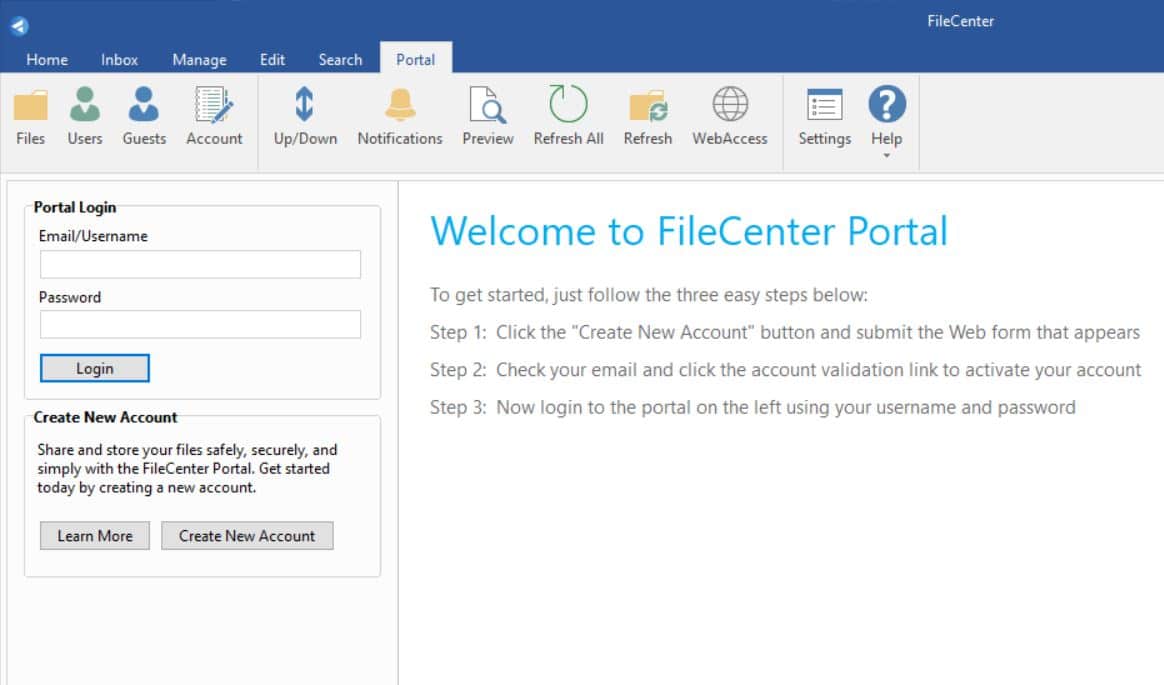Select the Portal tab
Viewport: 1164px width, 685px height.
(x=416, y=59)
